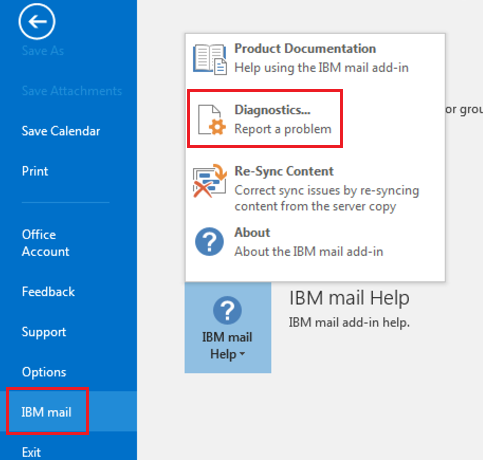This screenshot has height=463, width=483.
Task: Click the IBM mail Help question icon
Action: pyautogui.click(x=227, y=310)
